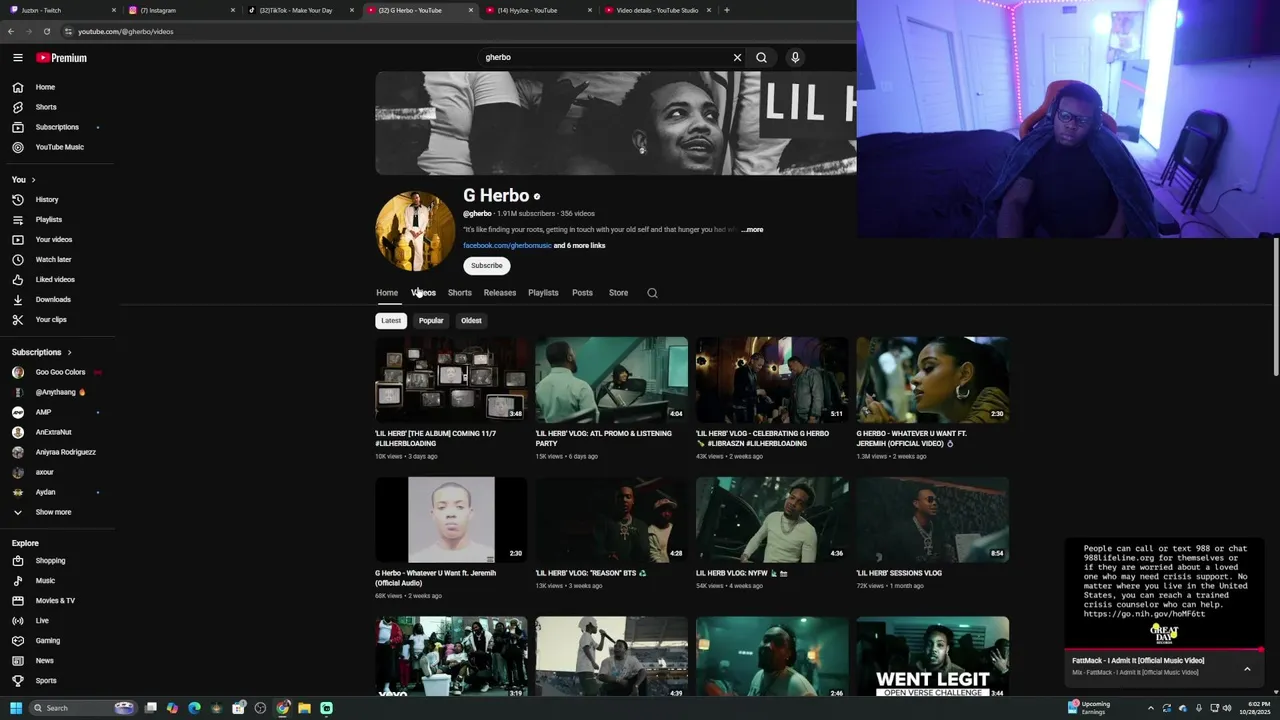
Task: Expand the You section
Action: [x=23, y=180]
